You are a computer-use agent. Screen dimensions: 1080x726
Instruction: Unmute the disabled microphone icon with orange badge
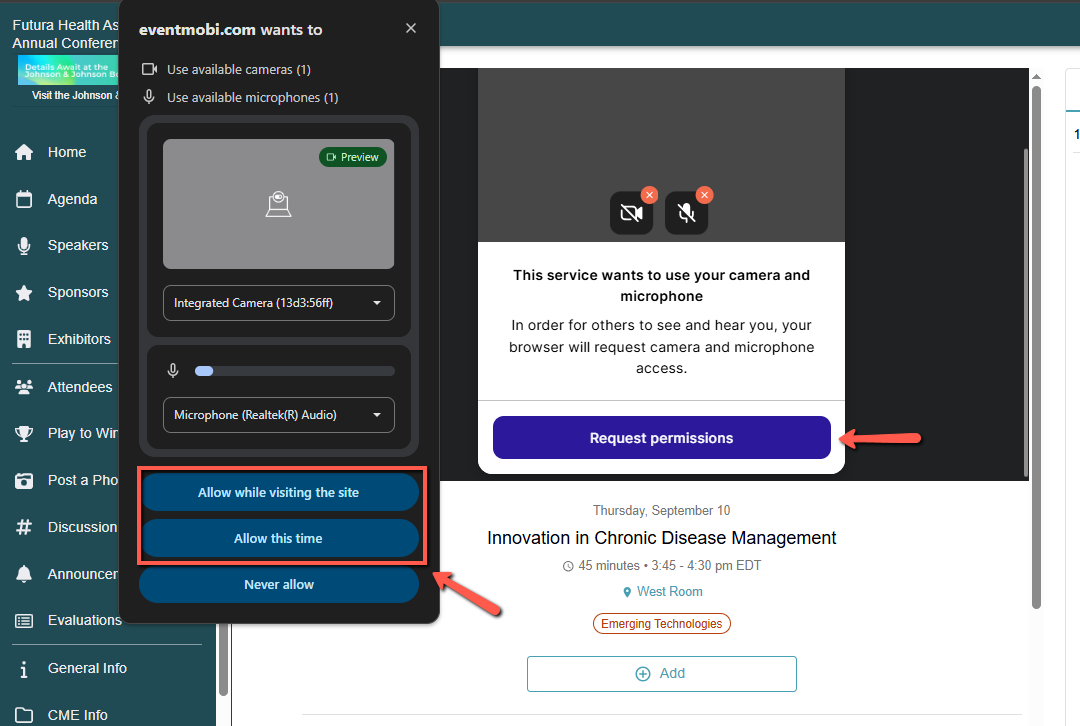(686, 213)
